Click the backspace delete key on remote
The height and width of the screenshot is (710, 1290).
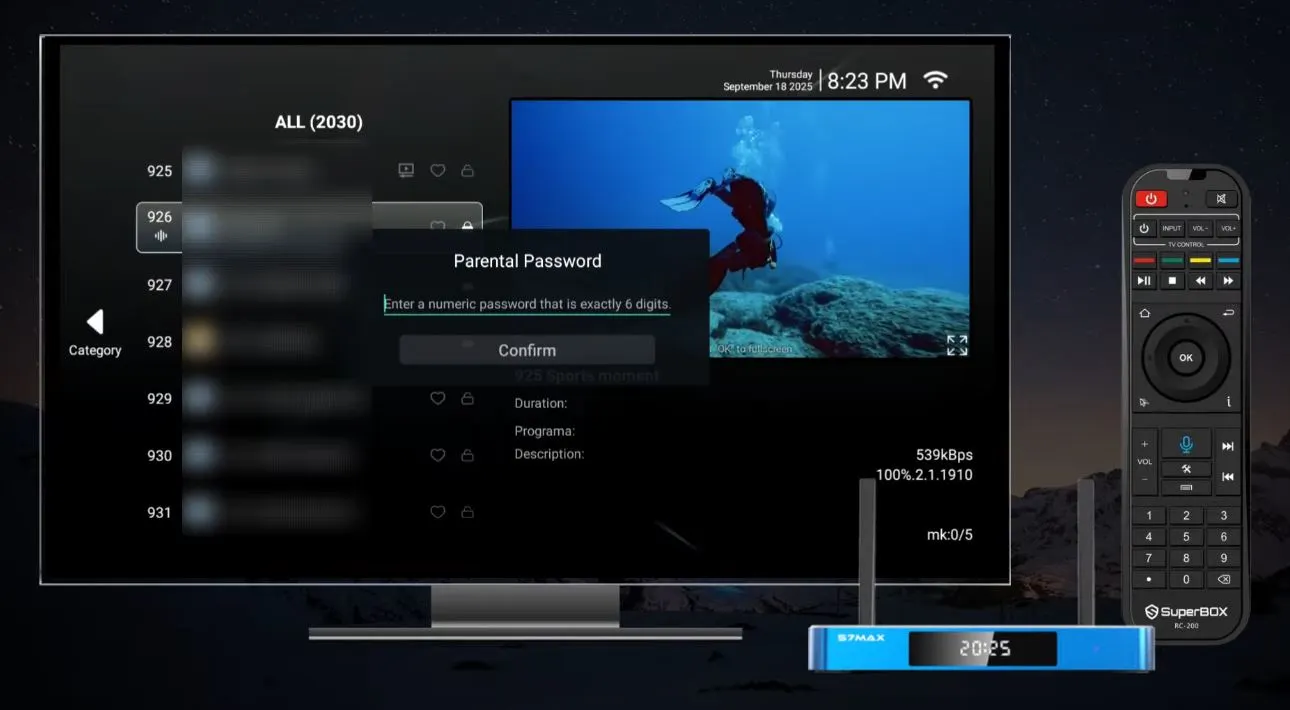point(1223,579)
